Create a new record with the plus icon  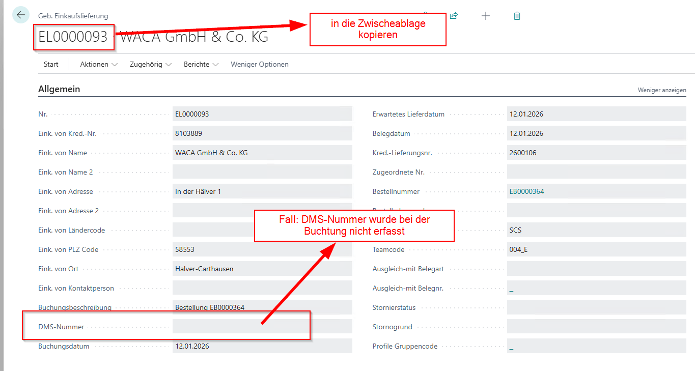pos(486,16)
